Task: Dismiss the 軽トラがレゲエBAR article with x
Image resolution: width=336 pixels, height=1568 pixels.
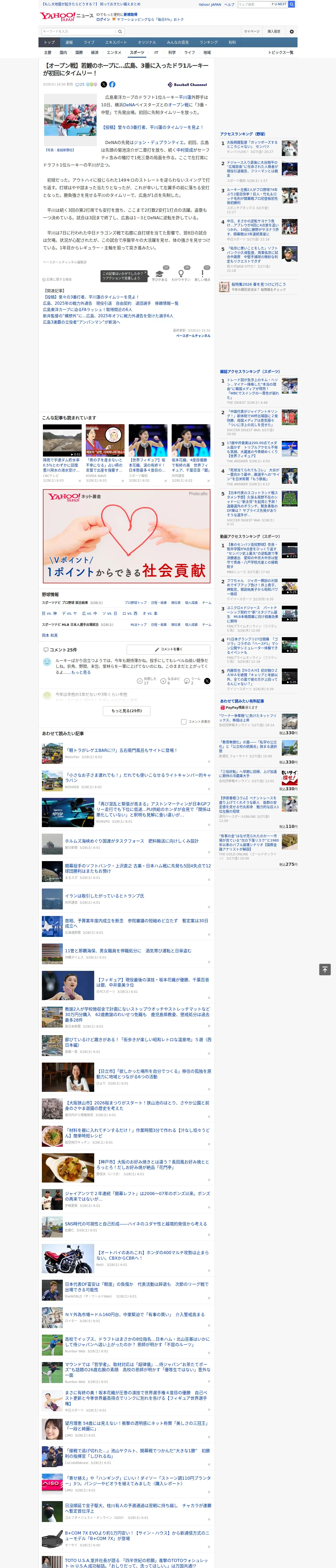Action: point(209,762)
